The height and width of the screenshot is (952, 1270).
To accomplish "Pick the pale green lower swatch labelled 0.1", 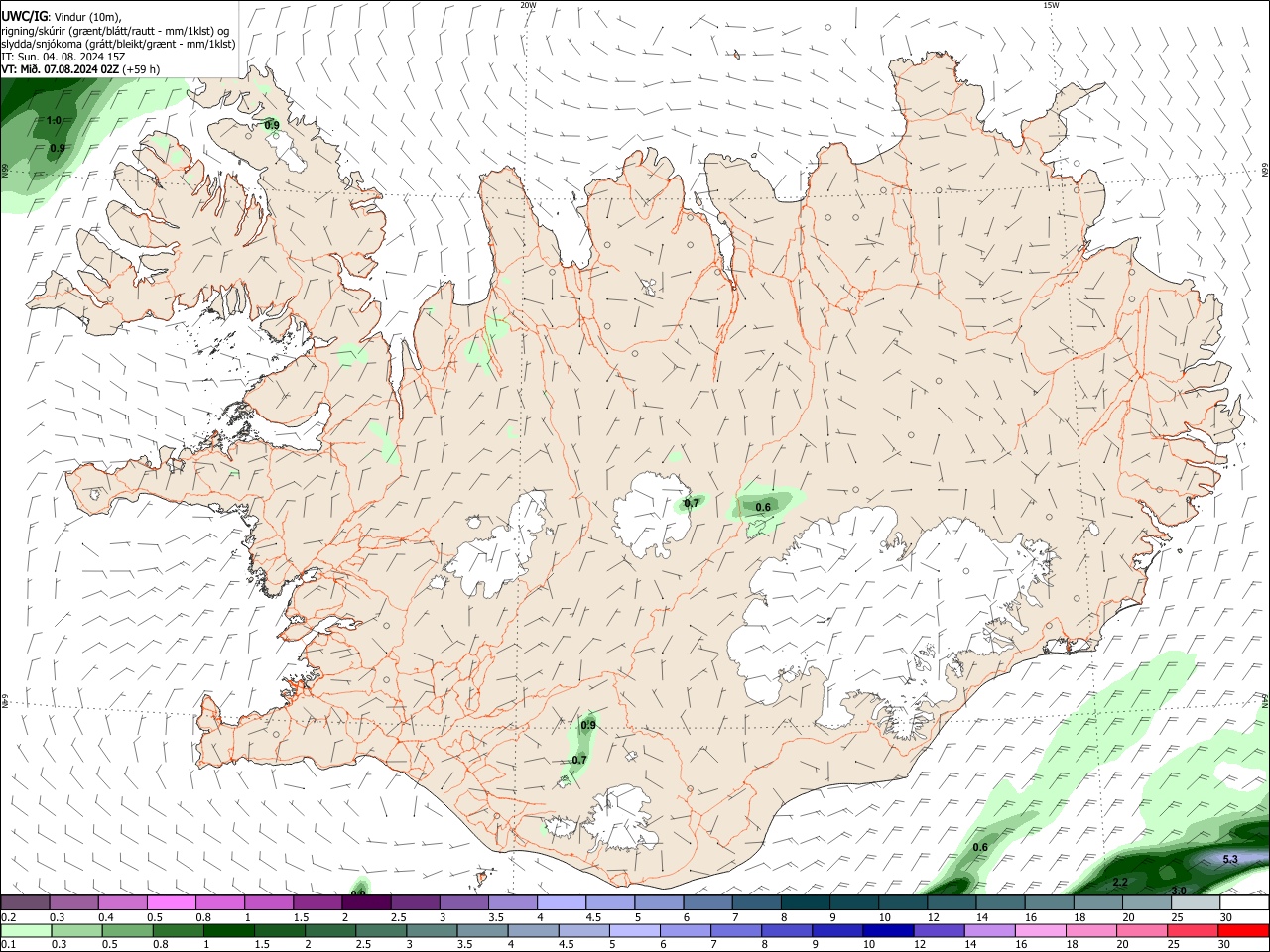I will click(x=26, y=930).
